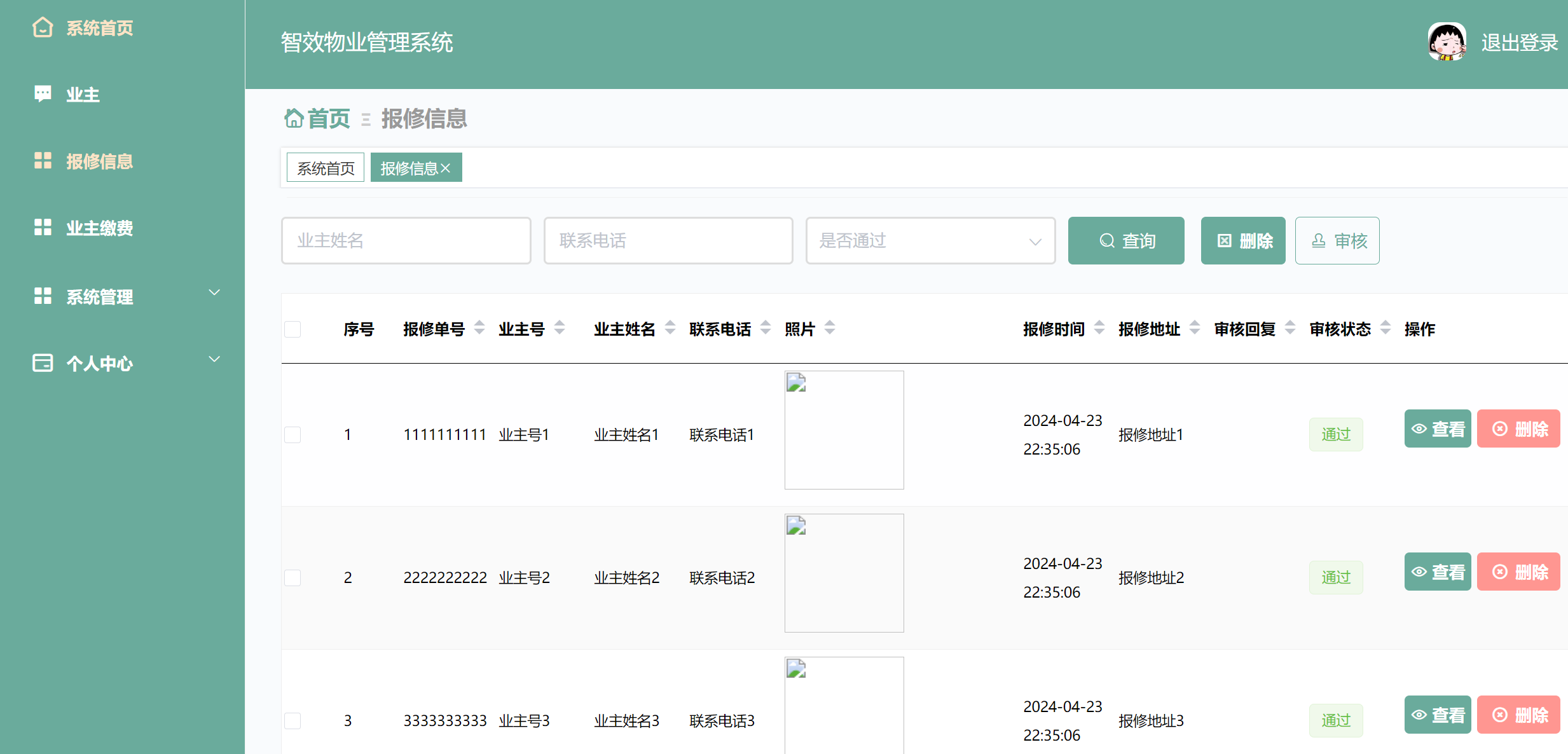Click the sort arrows on 审核状态 column
The width and height of the screenshot is (1568, 754).
click(1386, 328)
